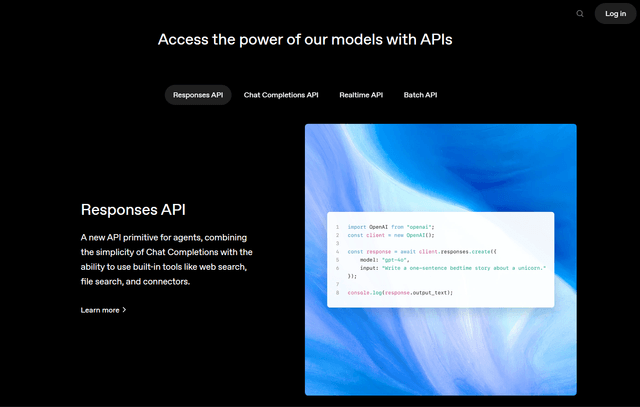Switch to the Batch API tab
This screenshot has height=407, width=640.
click(420, 95)
